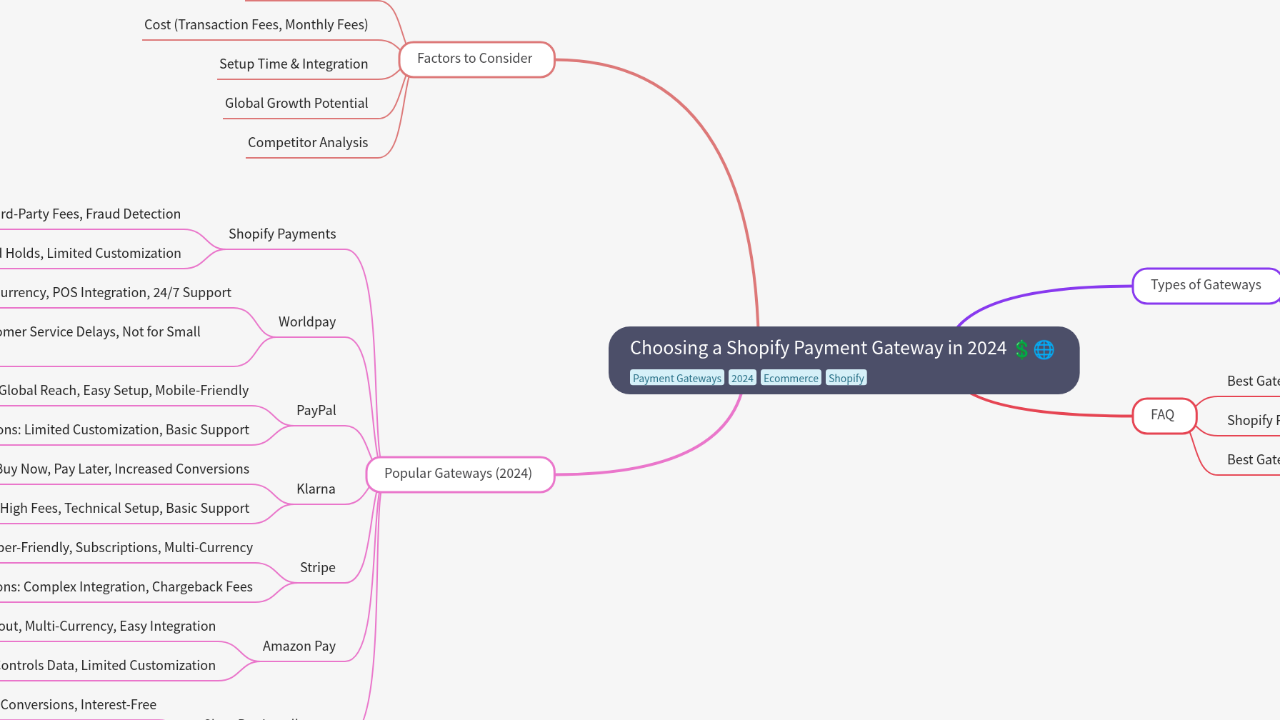Viewport: 1280px width, 720px height.
Task: Click the 'Payment Gateways' tag
Action: tap(677, 378)
